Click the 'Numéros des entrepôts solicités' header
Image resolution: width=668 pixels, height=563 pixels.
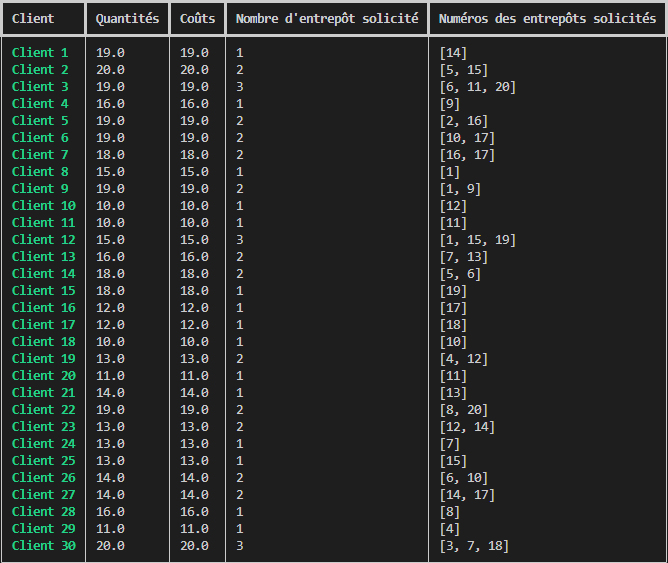[547, 18]
